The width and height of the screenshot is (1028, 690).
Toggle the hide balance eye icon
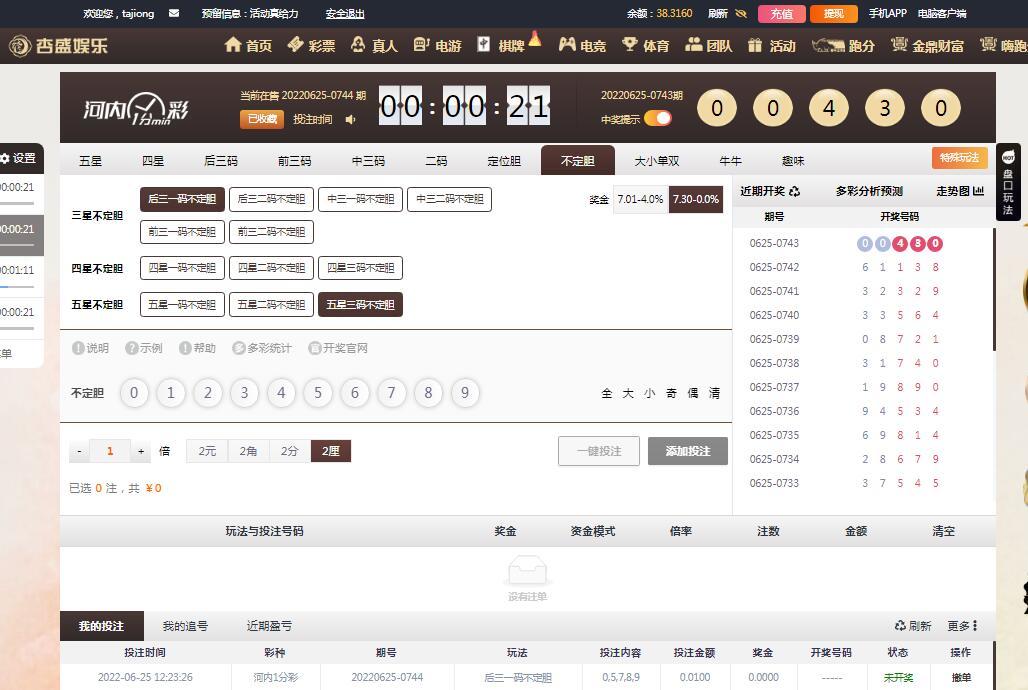click(x=741, y=13)
